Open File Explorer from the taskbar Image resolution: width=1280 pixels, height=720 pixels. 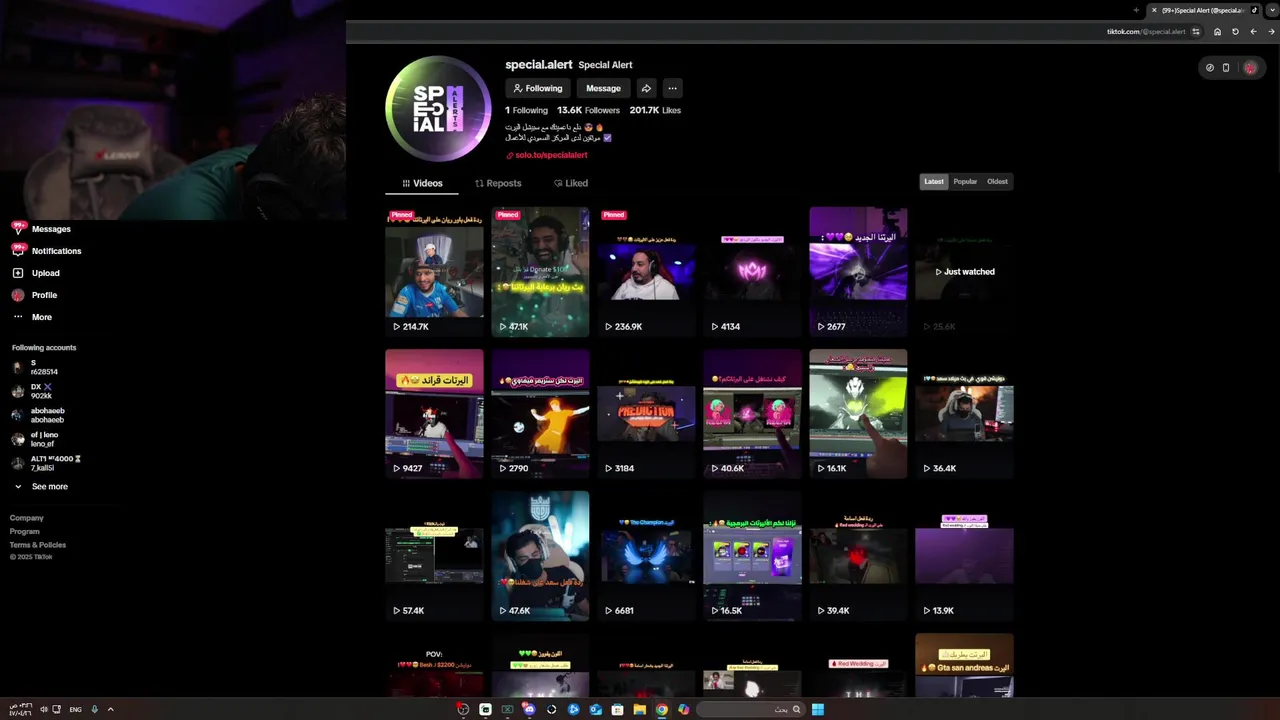pos(639,709)
